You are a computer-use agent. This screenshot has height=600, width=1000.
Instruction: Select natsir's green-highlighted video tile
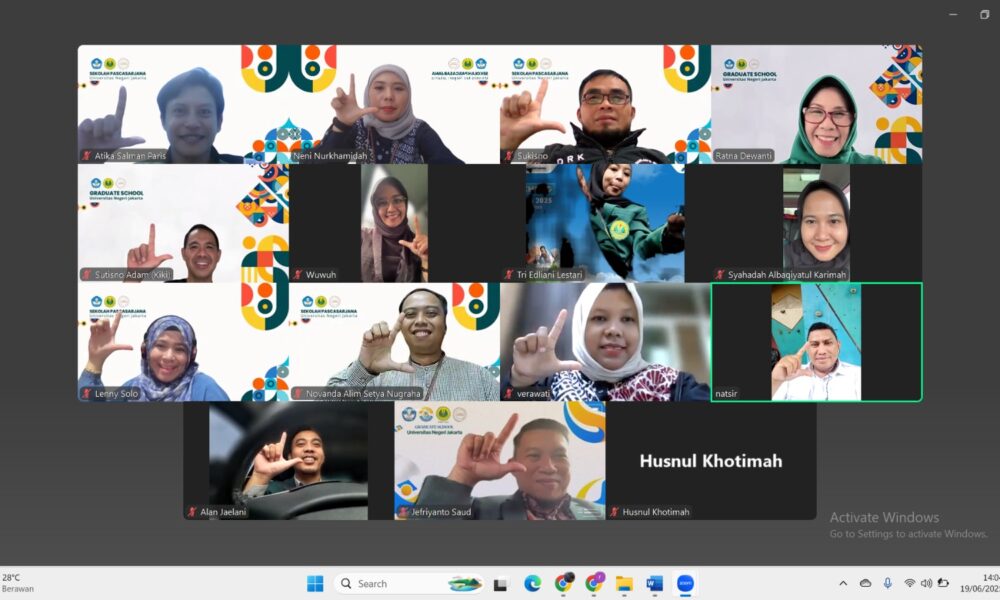pyautogui.click(x=816, y=342)
